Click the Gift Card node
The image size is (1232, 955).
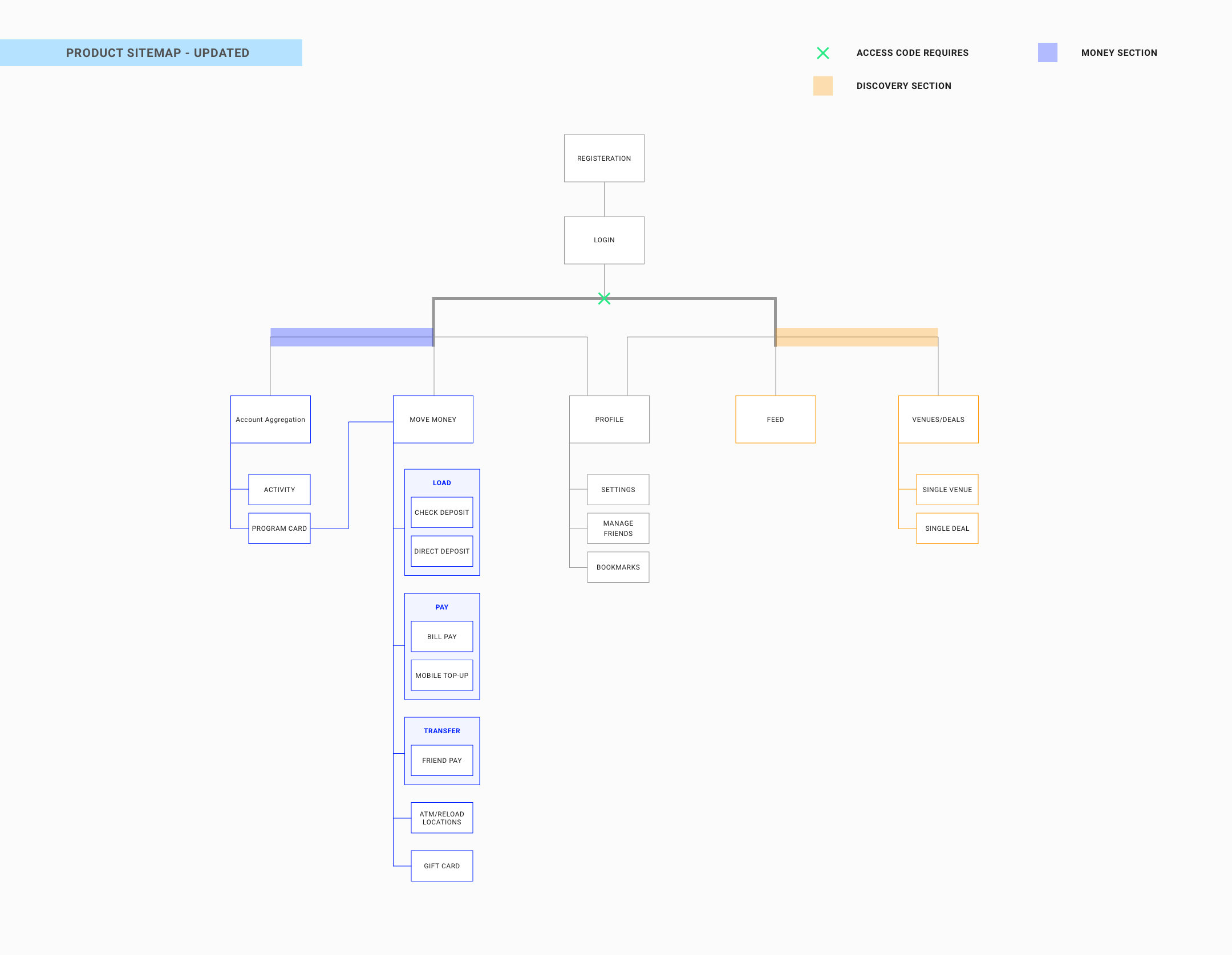[442, 866]
